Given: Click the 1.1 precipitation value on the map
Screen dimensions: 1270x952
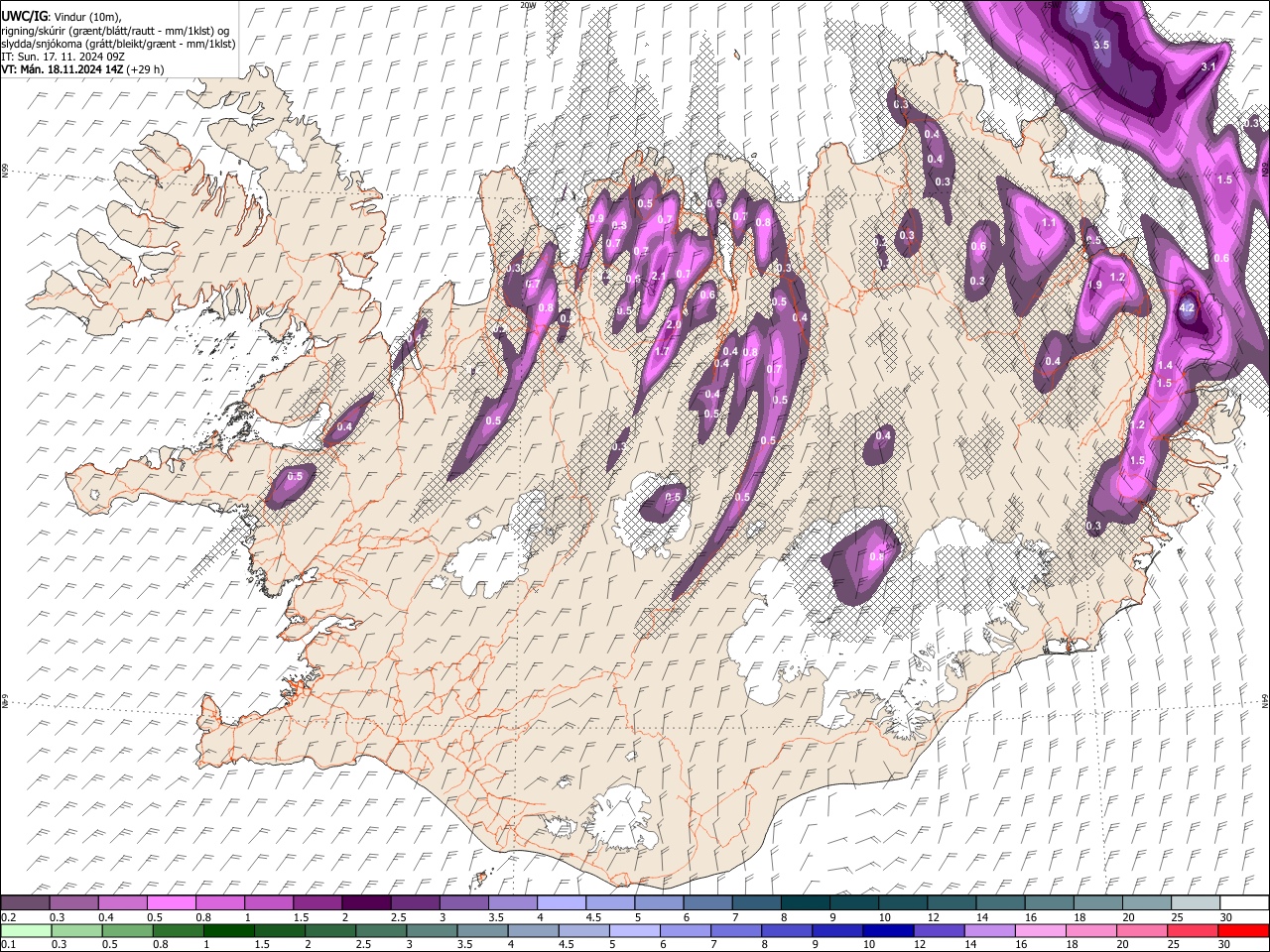Looking at the screenshot, I should pyautogui.click(x=1049, y=223).
